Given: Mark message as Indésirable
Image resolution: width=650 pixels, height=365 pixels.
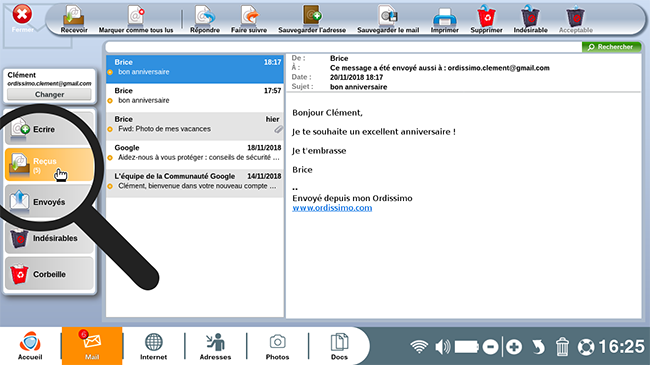Looking at the screenshot, I should pyautogui.click(x=530, y=19).
